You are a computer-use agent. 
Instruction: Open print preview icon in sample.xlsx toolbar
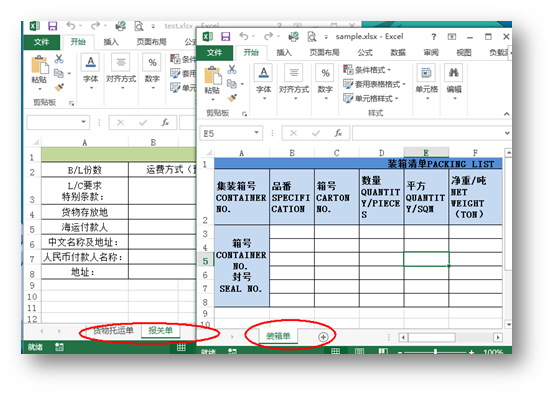(x=312, y=36)
